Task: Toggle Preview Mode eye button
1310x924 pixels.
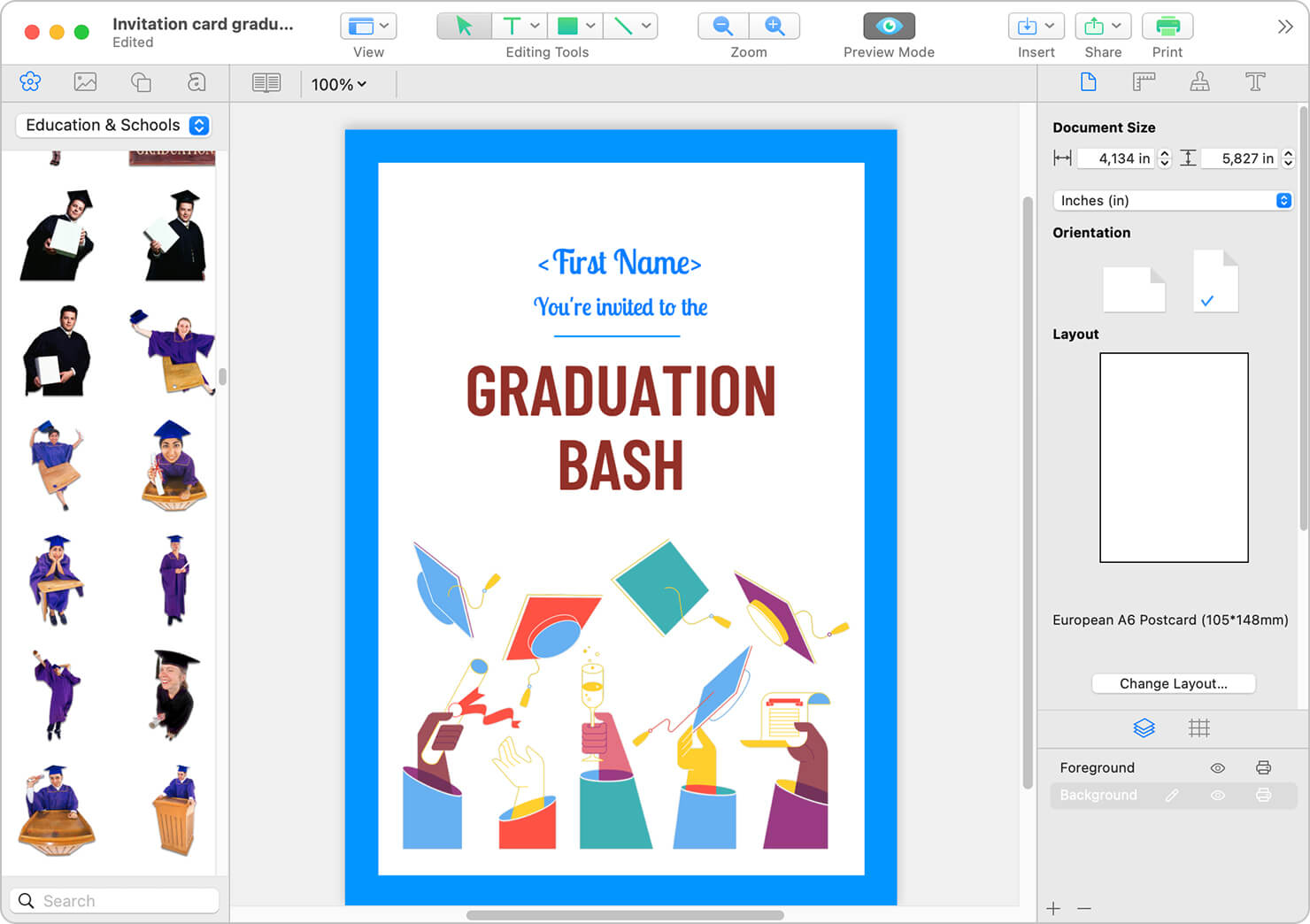Action: click(x=889, y=26)
